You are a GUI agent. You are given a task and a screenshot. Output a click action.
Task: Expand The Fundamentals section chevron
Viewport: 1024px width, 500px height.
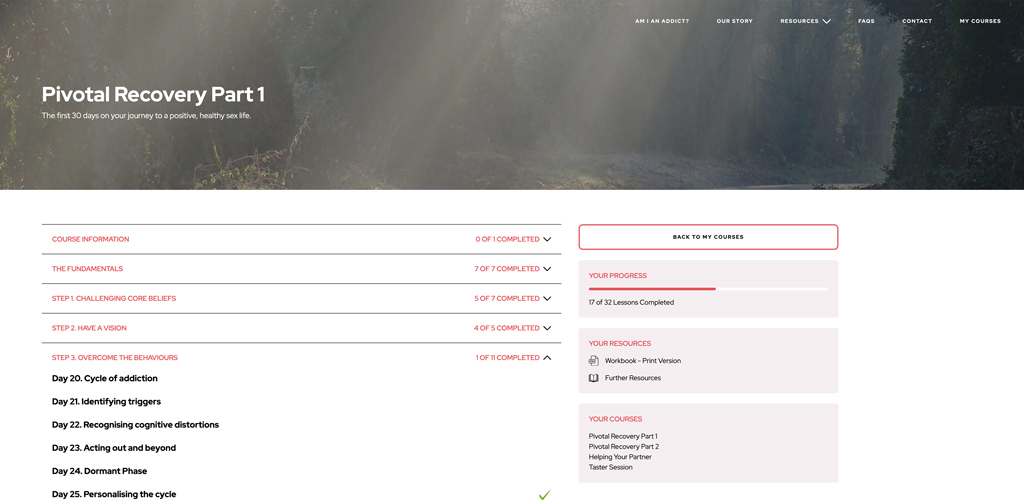click(547, 269)
